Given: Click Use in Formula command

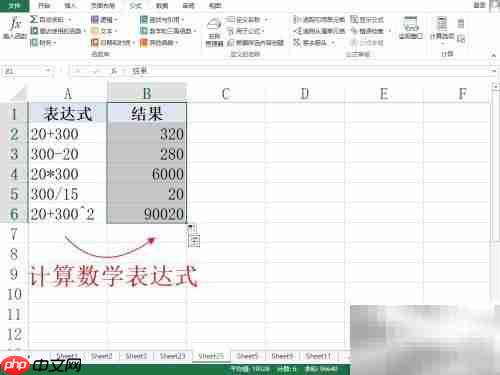Looking at the screenshot, I should 245,31.
